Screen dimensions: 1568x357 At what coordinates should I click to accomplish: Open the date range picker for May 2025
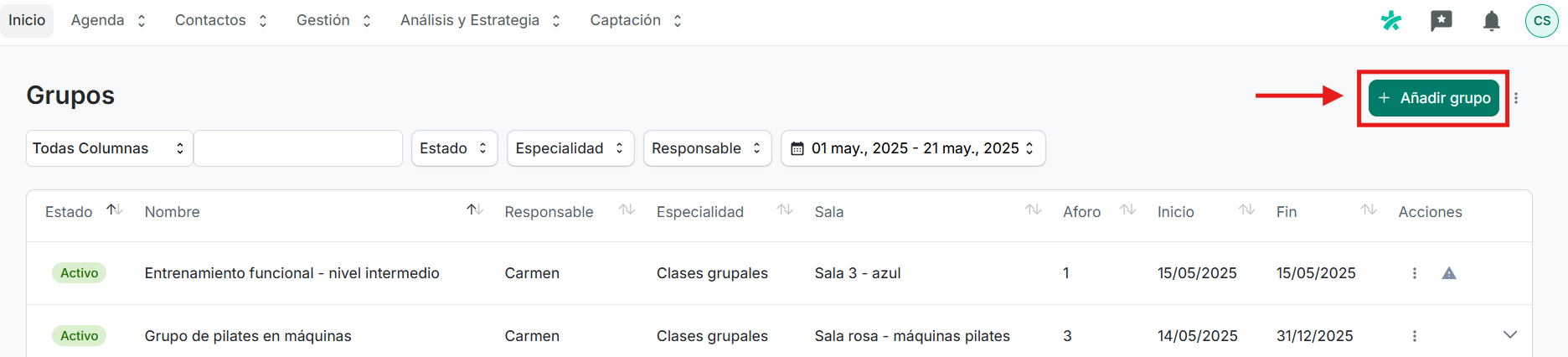[x=913, y=148]
